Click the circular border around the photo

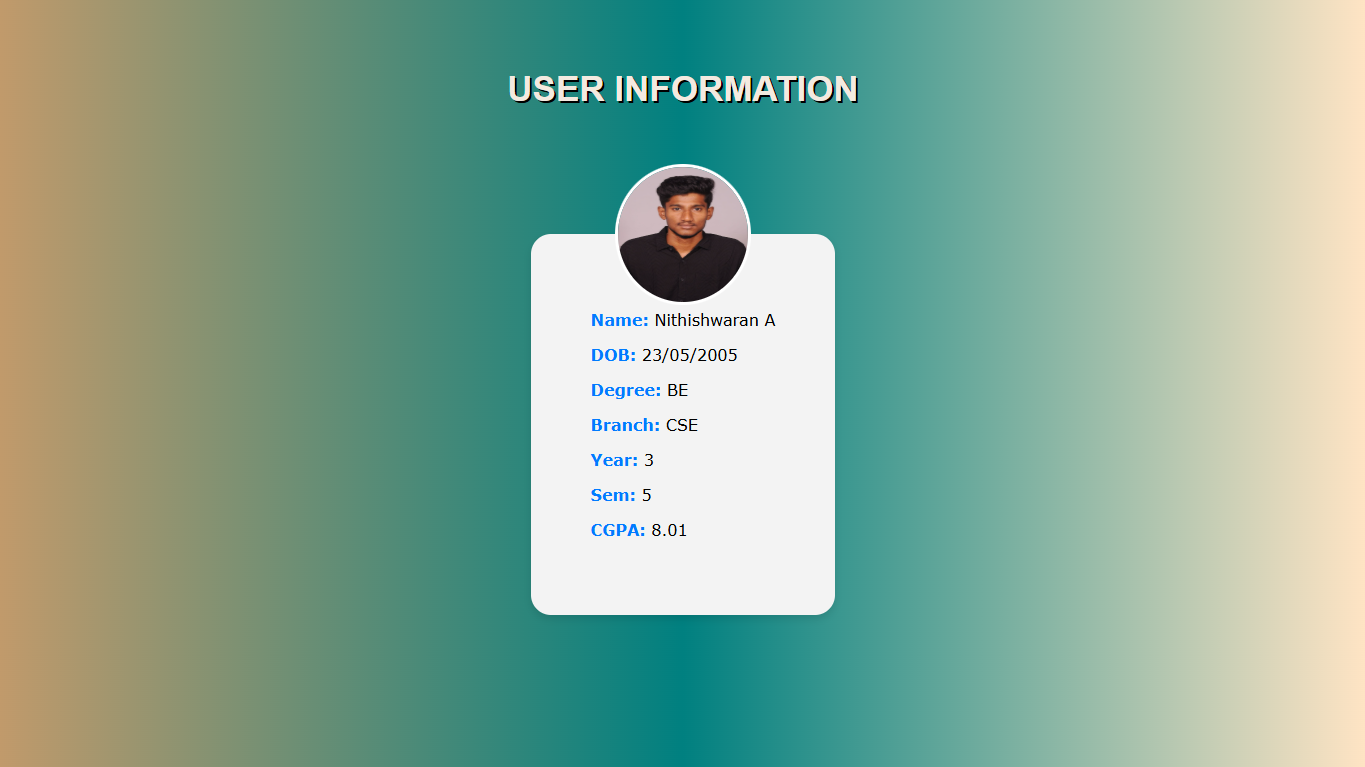click(682, 169)
